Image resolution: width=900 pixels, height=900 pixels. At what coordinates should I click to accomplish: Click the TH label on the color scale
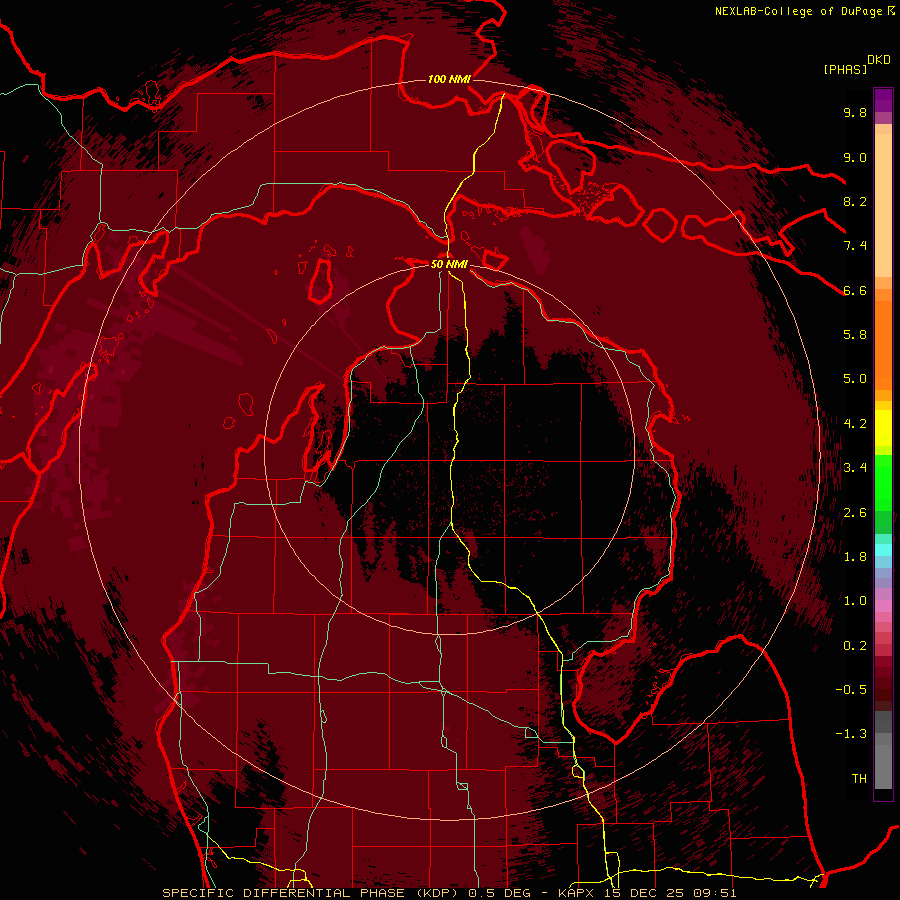[x=859, y=779]
